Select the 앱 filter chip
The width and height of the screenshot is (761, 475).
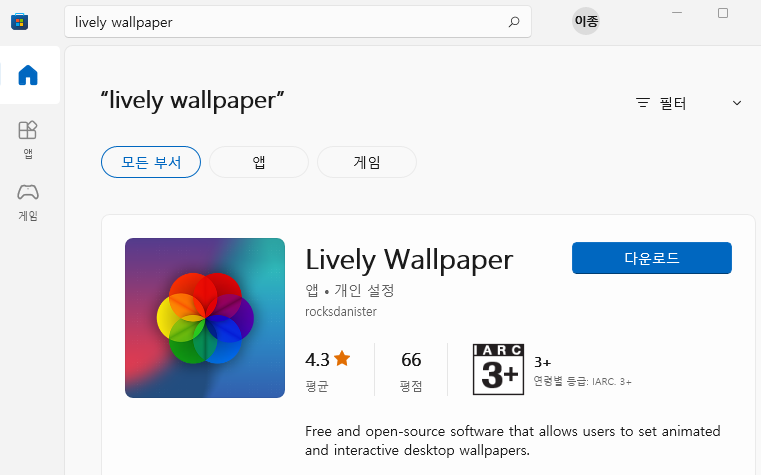point(259,162)
